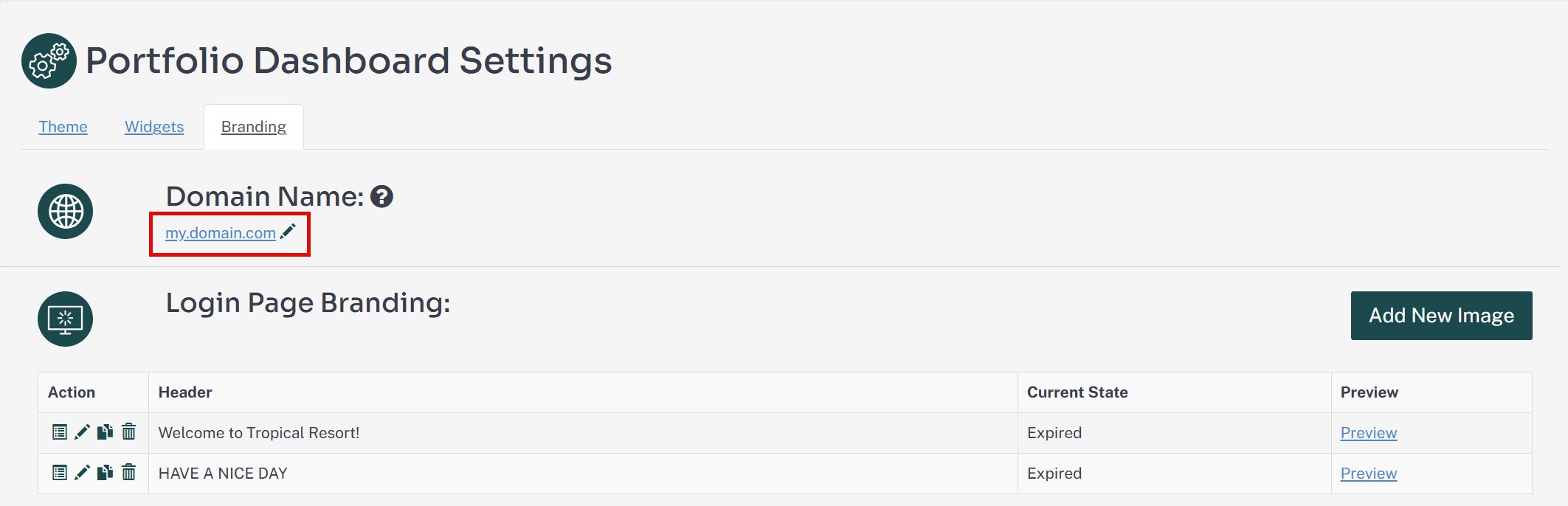Click the Domain Name help question icon
The height and width of the screenshot is (506, 1568).
tap(381, 197)
